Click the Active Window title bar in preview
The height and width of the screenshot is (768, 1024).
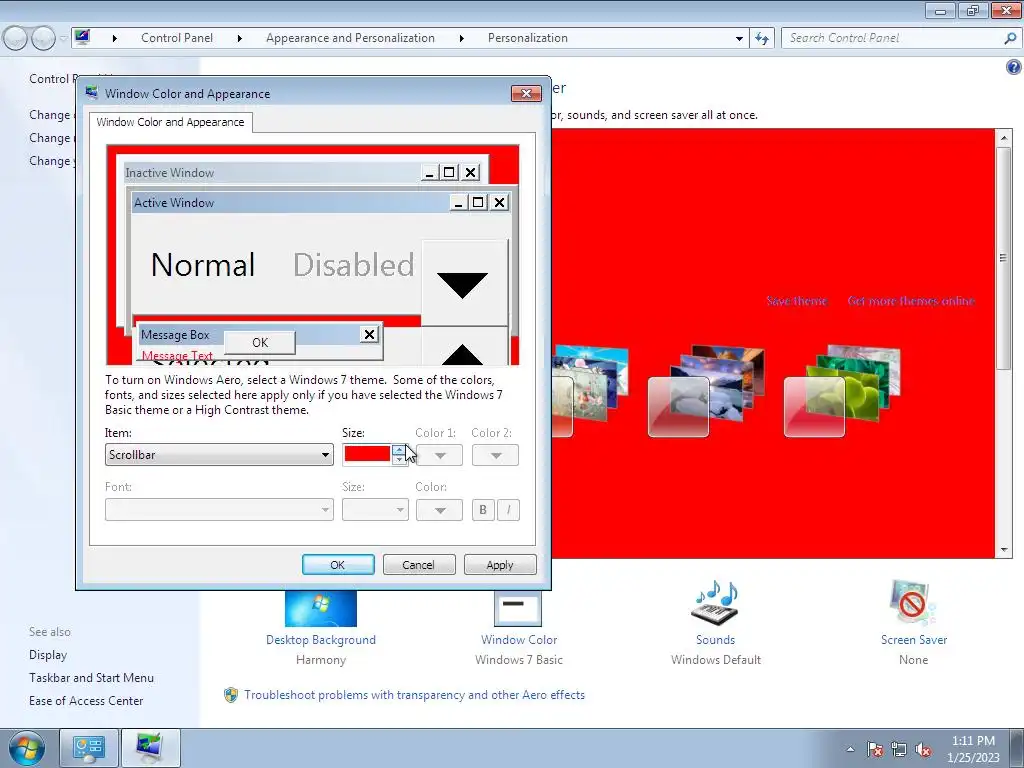coord(291,202)
